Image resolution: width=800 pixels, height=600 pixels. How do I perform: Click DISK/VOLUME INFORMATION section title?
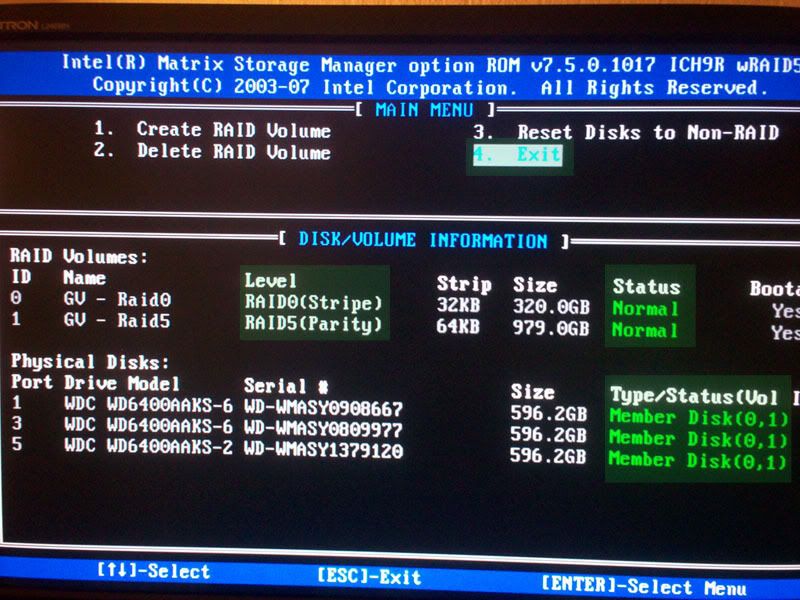(423, 241)
